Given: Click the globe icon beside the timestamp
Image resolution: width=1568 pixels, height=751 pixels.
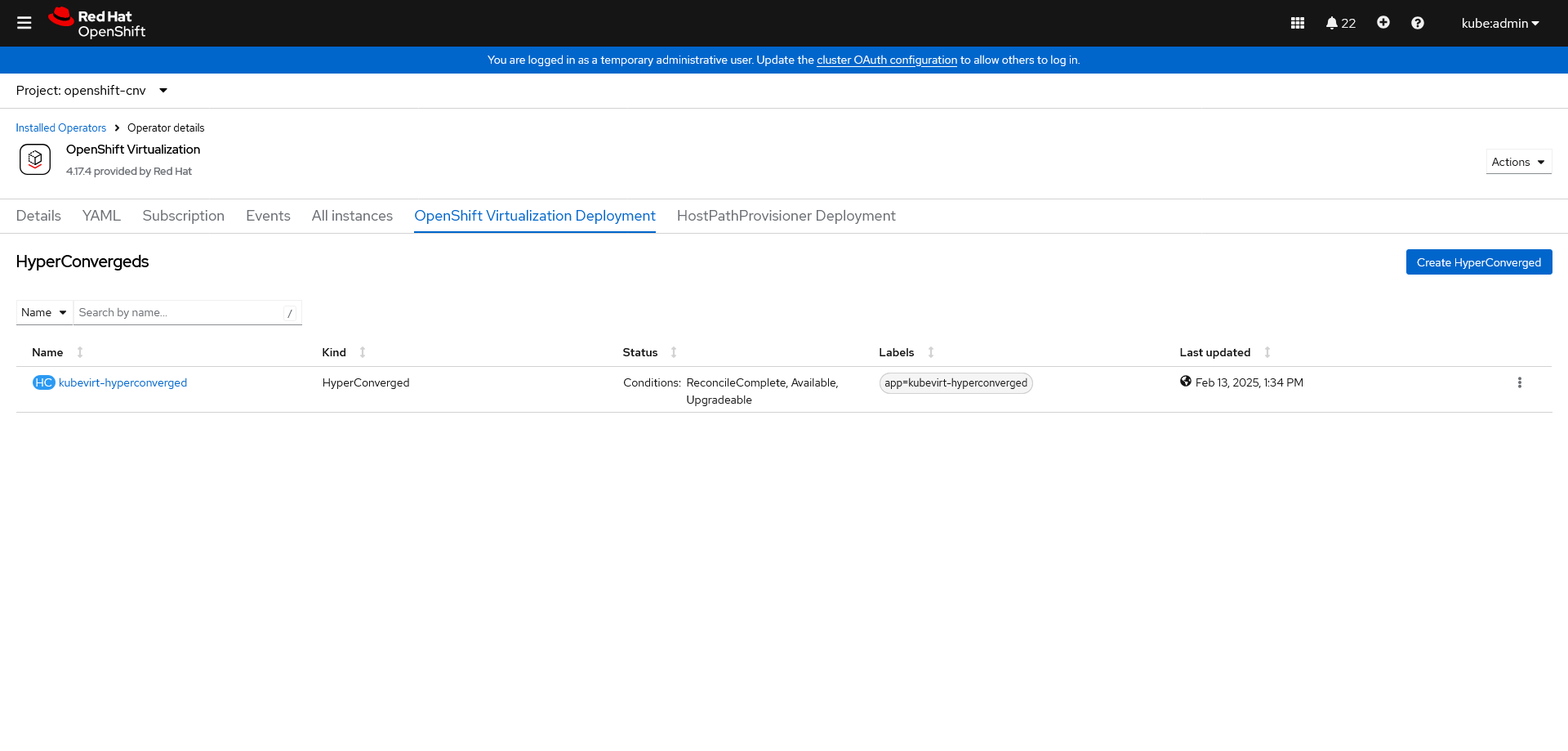Looking at the screenshot, I should coord(1187,381).
